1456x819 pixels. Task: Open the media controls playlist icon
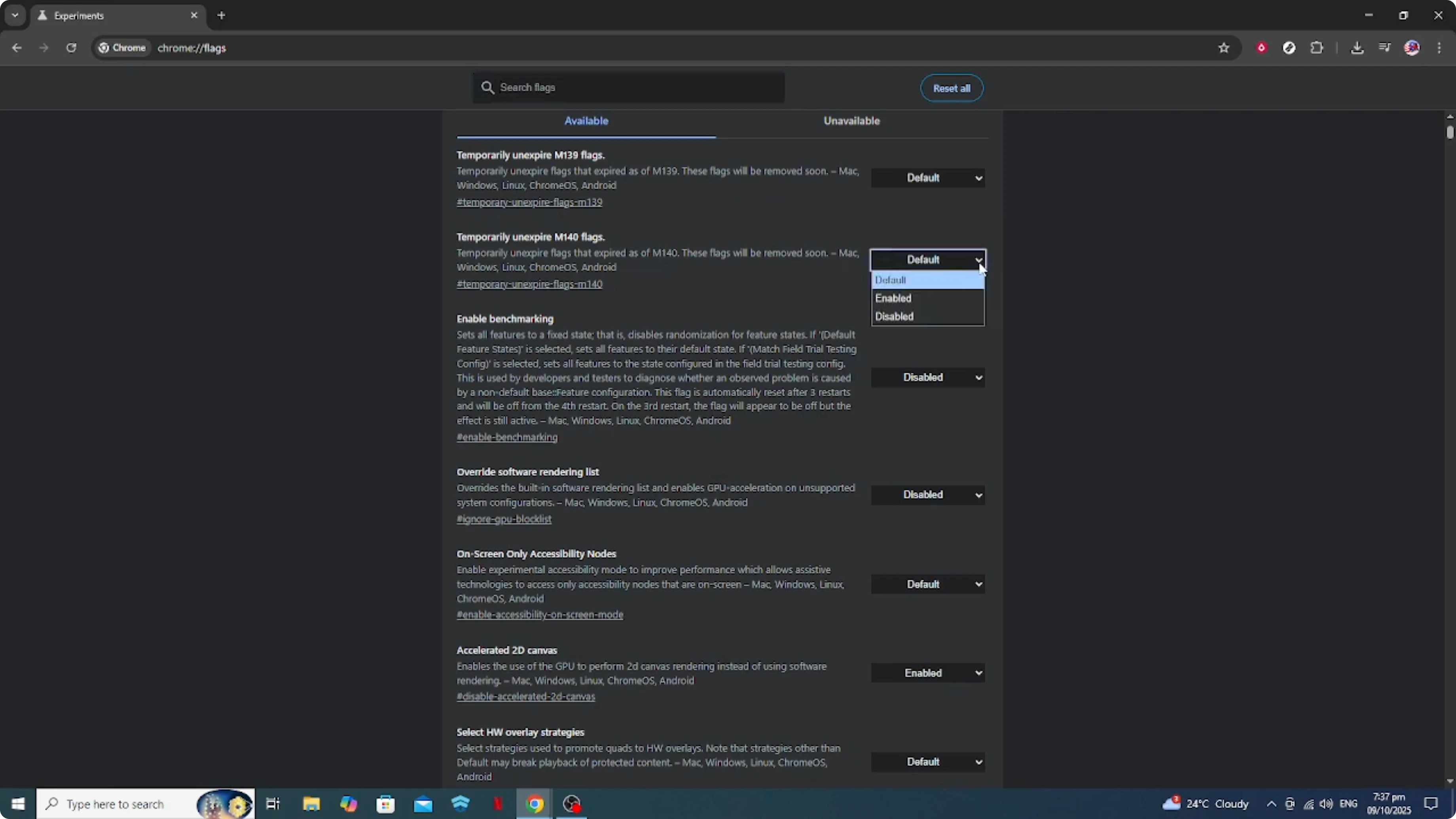point(1385,48)
